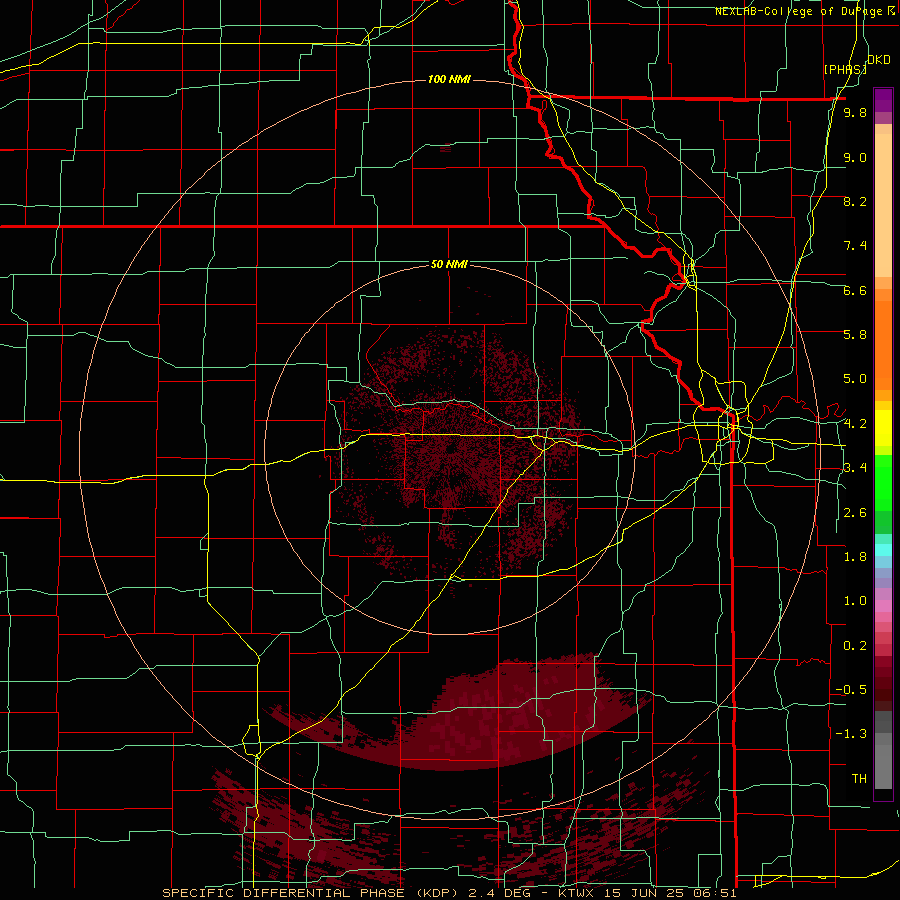Image resolution: width=900 pixels, height=900 pixels.
Task: Click the 4.2 scale label
Action: coord(855,424)
